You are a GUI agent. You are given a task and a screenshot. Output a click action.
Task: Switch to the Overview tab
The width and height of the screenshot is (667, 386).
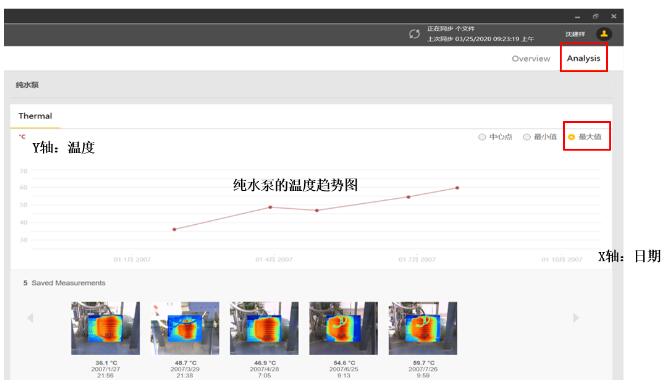coord(530,59)
